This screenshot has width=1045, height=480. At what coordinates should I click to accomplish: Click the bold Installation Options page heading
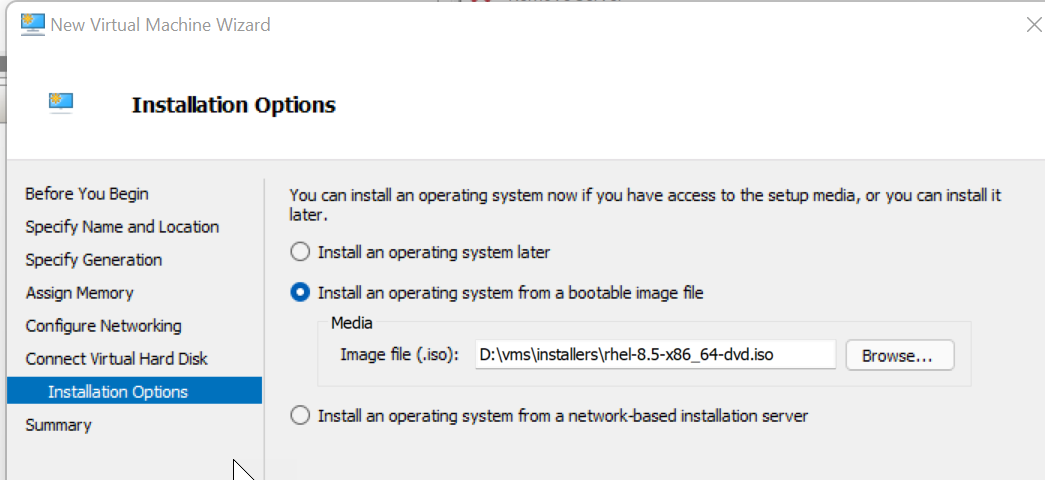(233, 105)
